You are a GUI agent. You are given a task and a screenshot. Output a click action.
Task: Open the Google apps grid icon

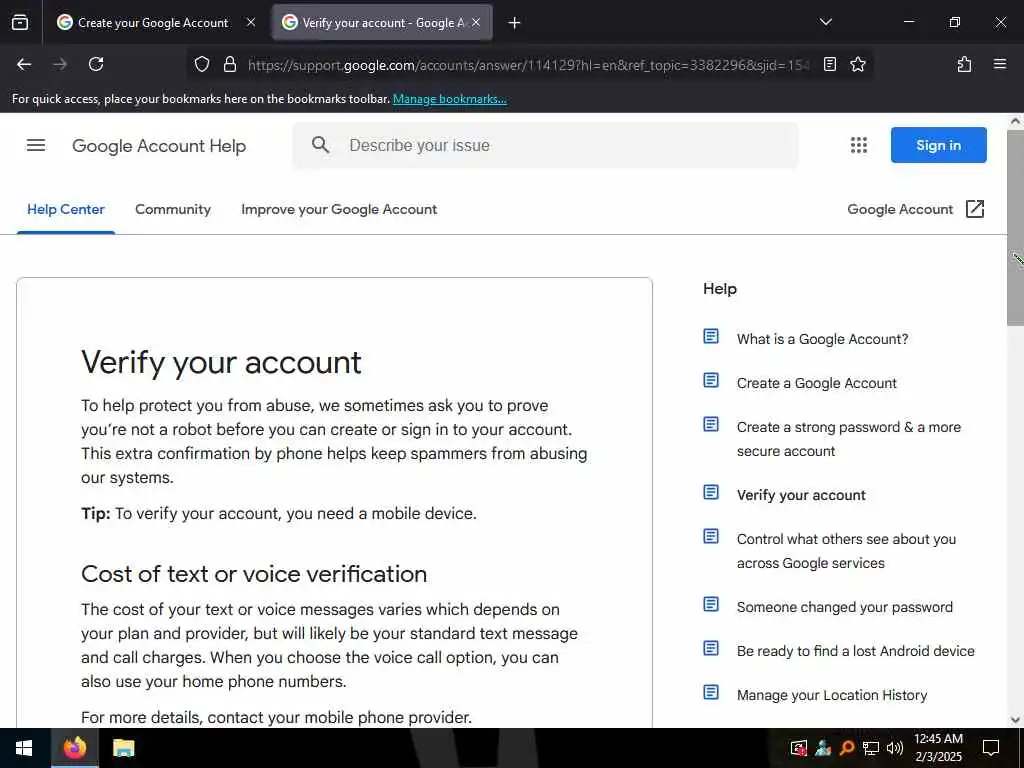coord(859,145)
